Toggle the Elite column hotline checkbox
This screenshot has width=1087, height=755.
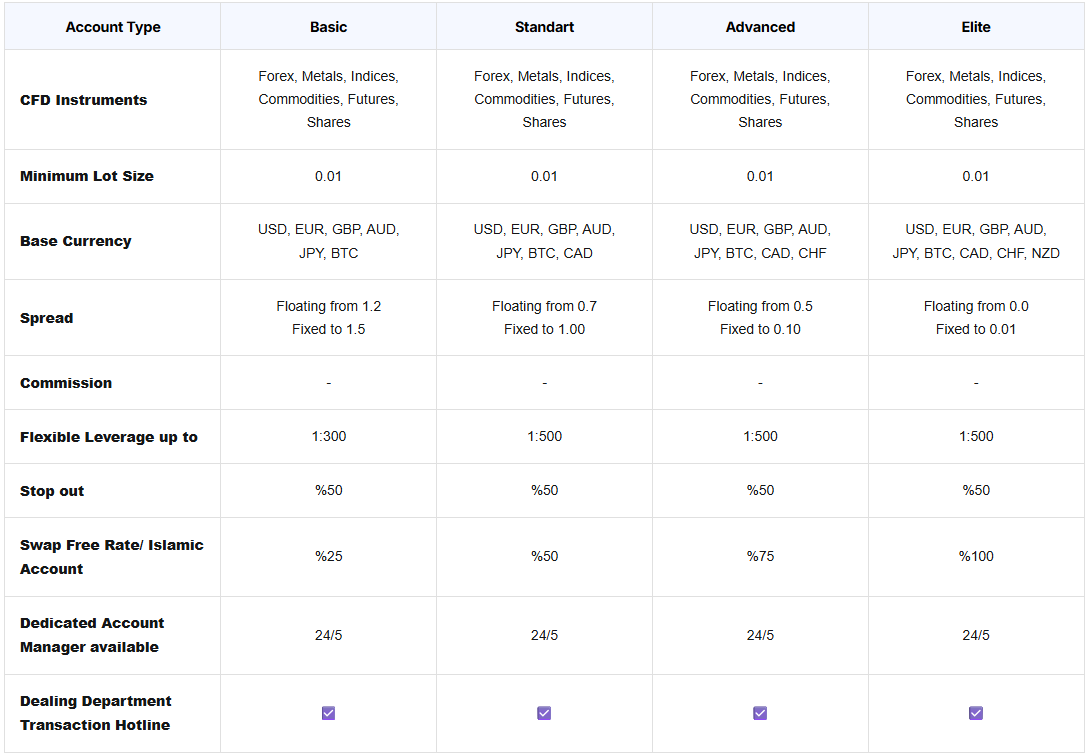point(976,713)
